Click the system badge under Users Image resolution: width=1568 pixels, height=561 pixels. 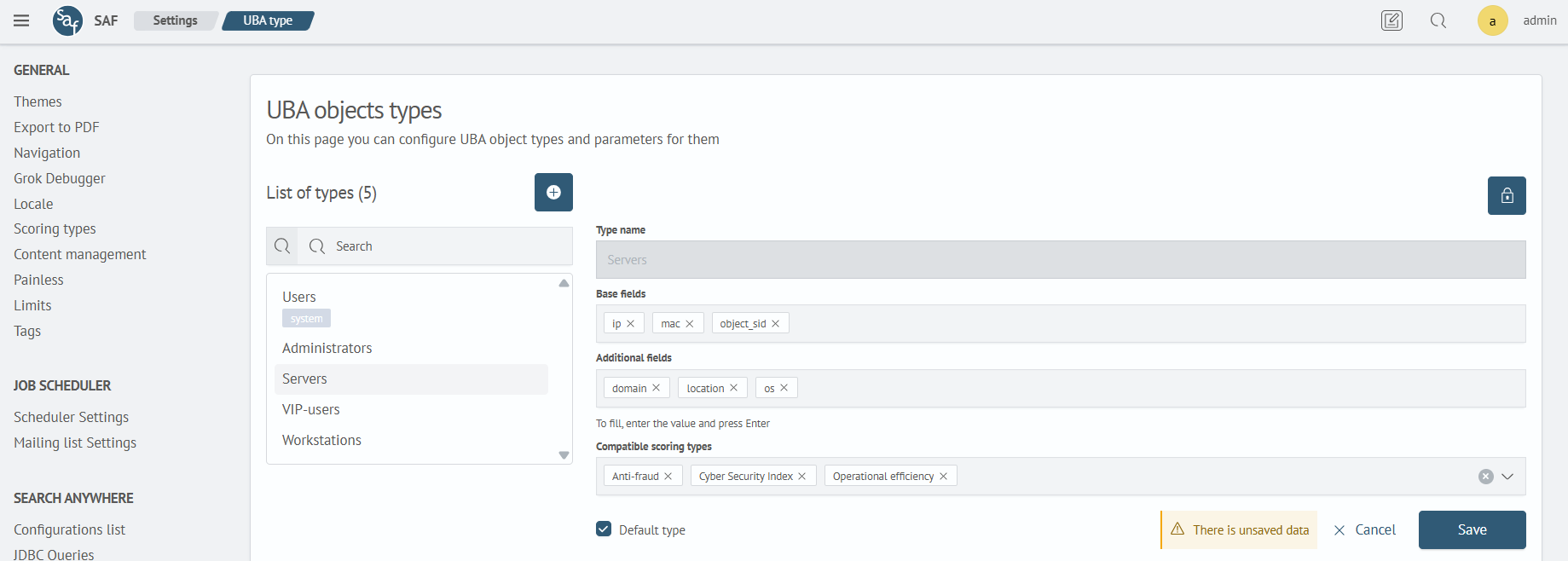tap(306, 319)
